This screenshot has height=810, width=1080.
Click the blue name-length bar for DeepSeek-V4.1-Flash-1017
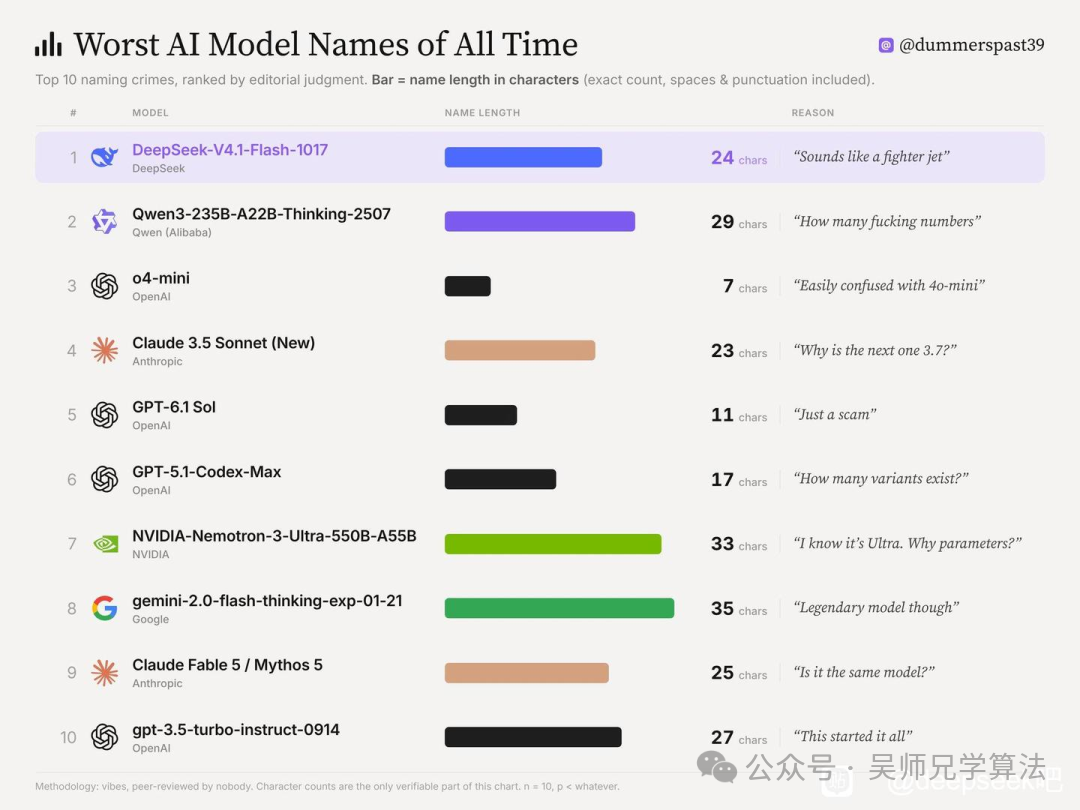pos(523,157)
